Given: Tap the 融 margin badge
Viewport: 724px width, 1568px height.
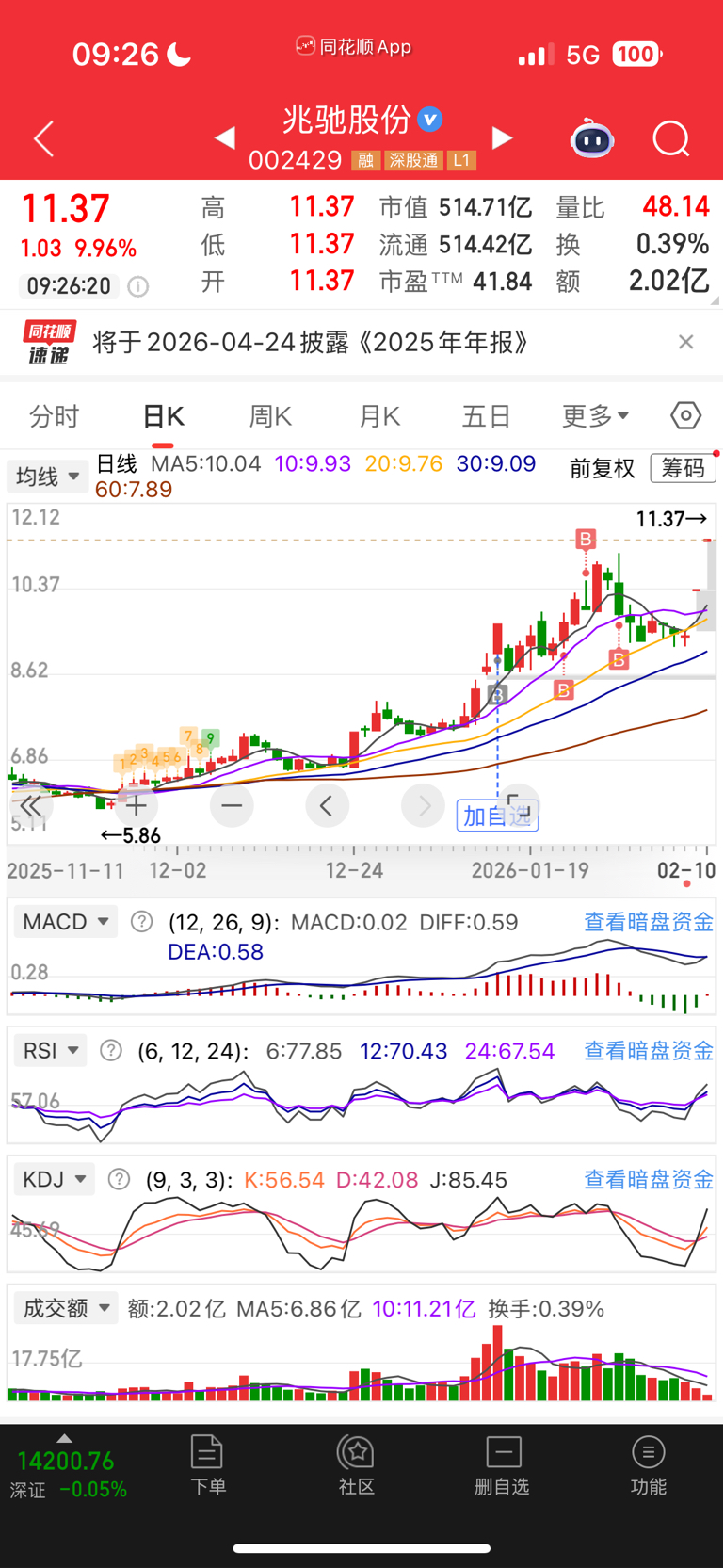Looking at the screenshot, I should (x=365, y=161).
